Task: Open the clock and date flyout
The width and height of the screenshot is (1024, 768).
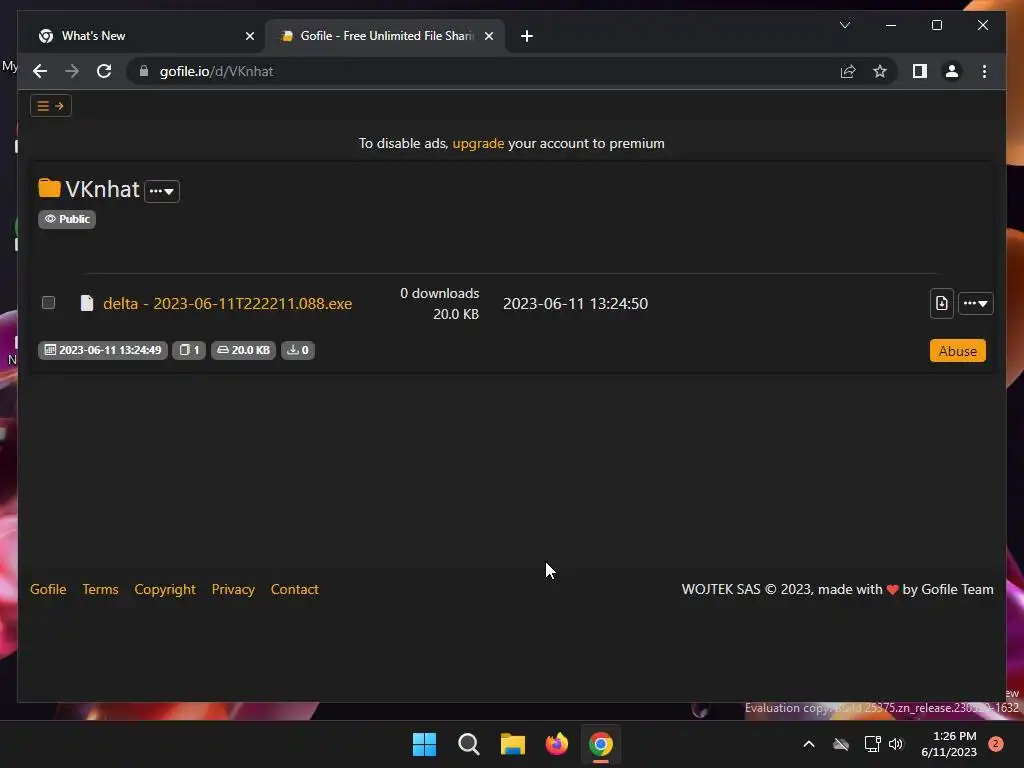Action: 949,744
